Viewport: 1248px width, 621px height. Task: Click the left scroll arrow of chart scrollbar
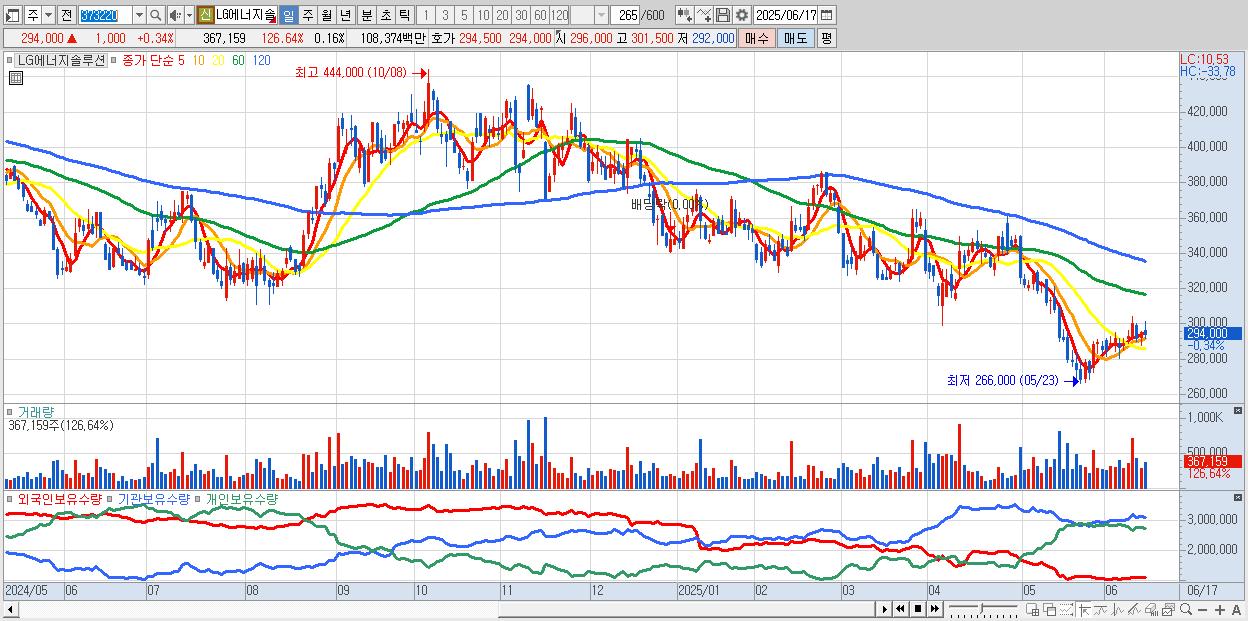coord(12,609)
